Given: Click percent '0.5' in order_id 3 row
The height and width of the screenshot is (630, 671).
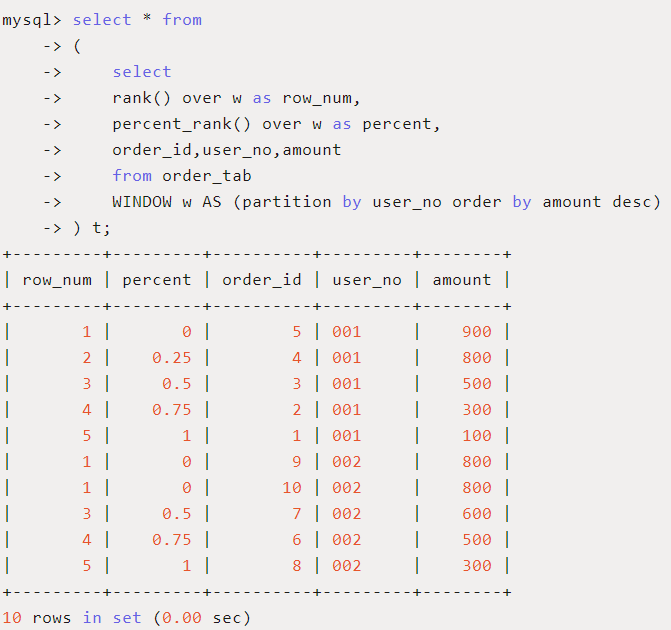Looking at the screenshot, I should (x=176, y=384).
